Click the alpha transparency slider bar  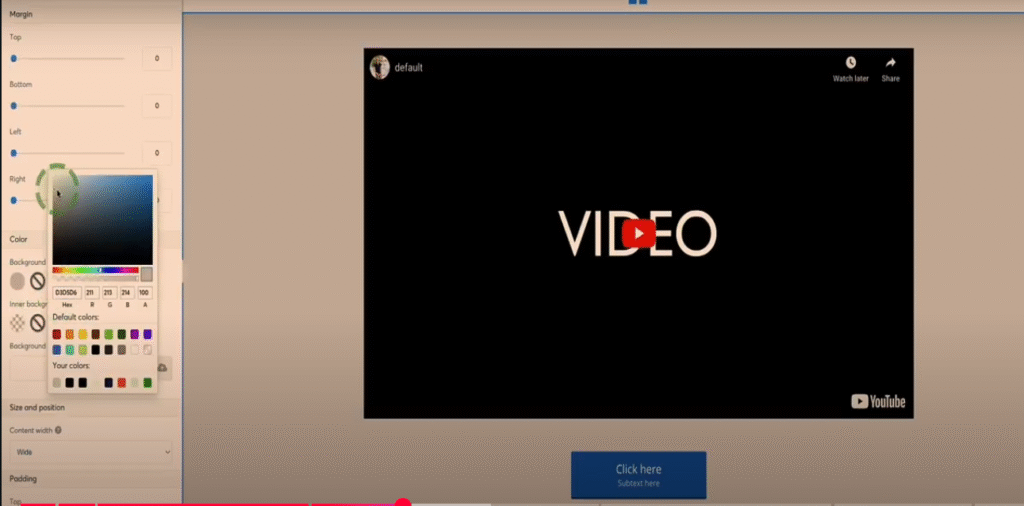pos(95,279)
